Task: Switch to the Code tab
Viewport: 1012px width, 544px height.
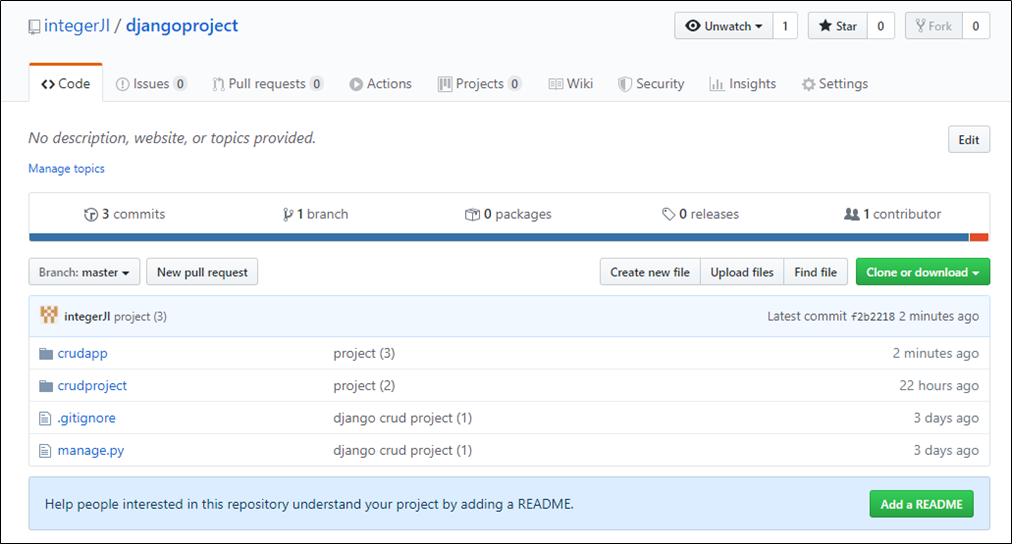Action: click(x=66, y=84)
